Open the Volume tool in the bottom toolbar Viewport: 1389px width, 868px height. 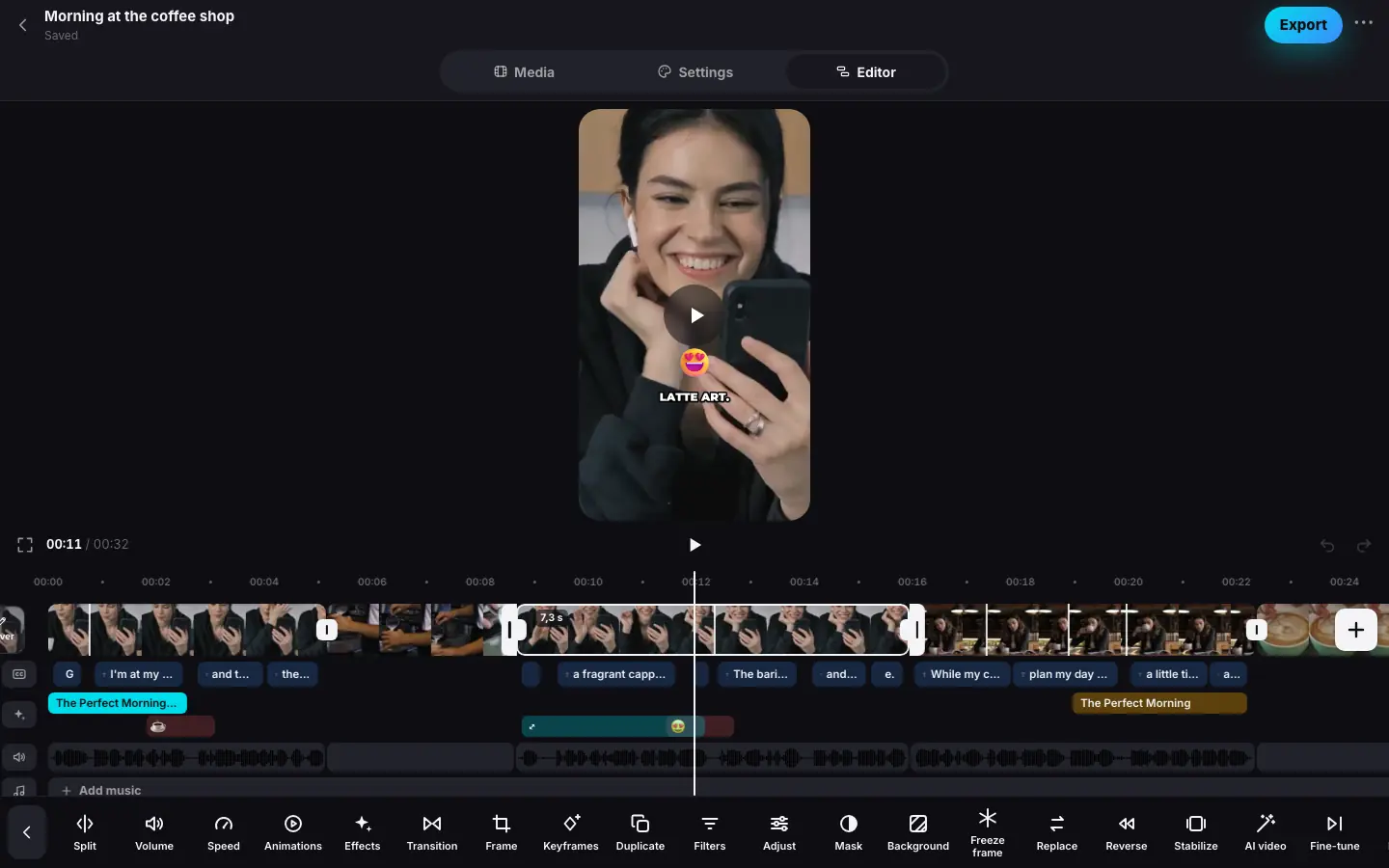pos(154,832)
